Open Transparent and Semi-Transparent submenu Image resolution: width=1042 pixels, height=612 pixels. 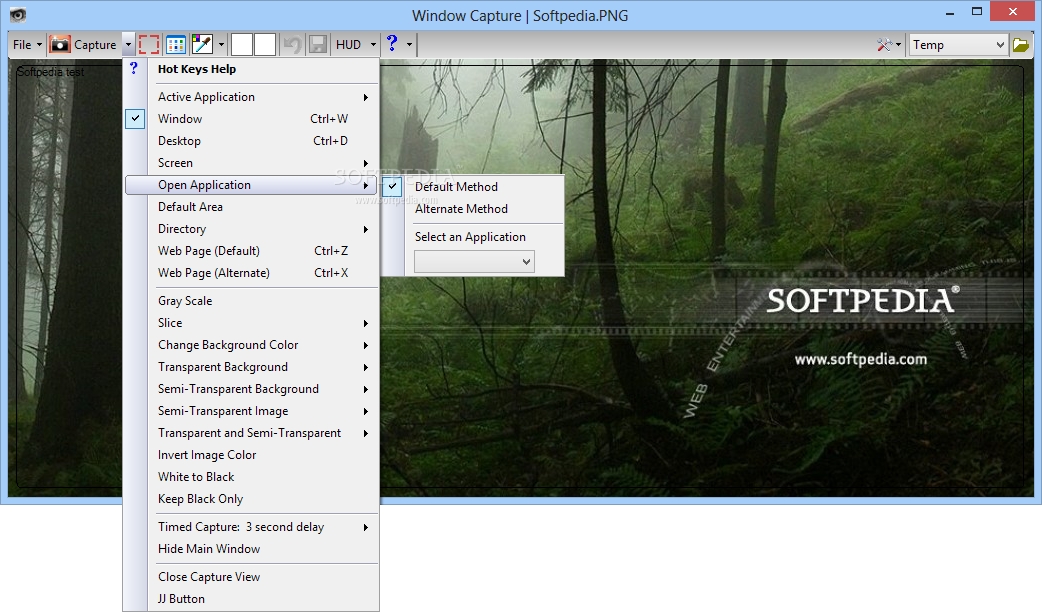252,433
